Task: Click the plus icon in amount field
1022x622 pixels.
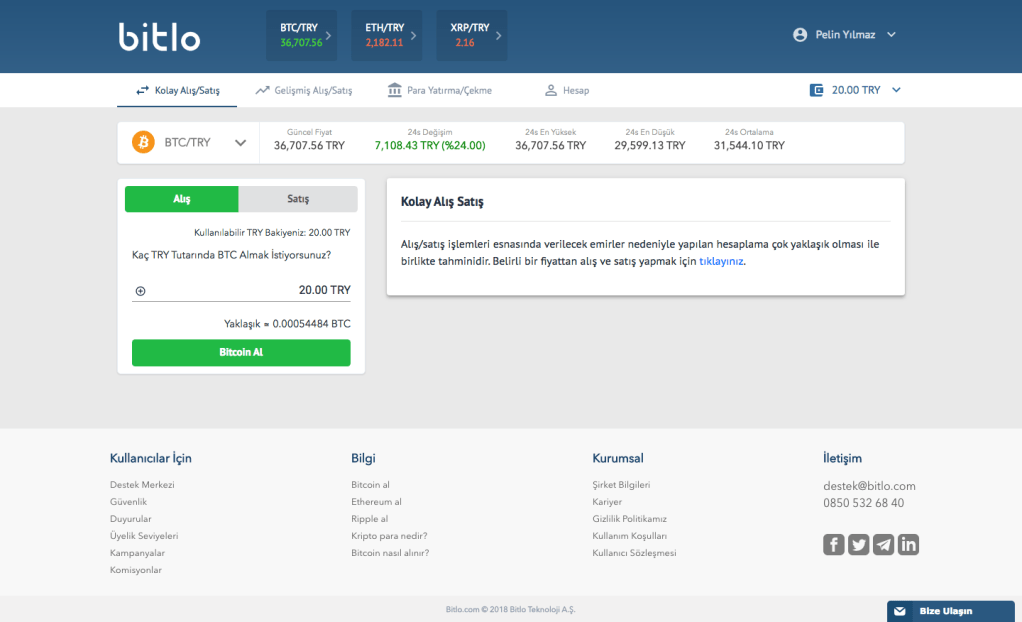Action: [140, 291]
